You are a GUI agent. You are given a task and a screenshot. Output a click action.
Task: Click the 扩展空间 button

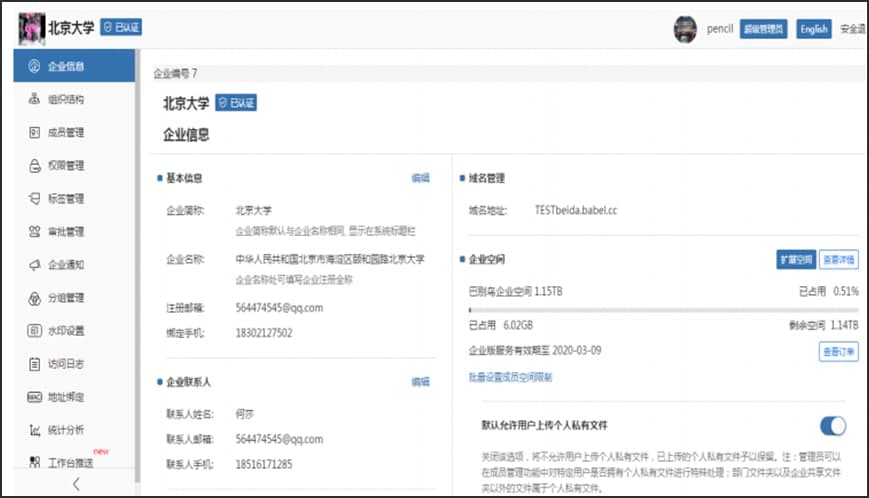795,259
